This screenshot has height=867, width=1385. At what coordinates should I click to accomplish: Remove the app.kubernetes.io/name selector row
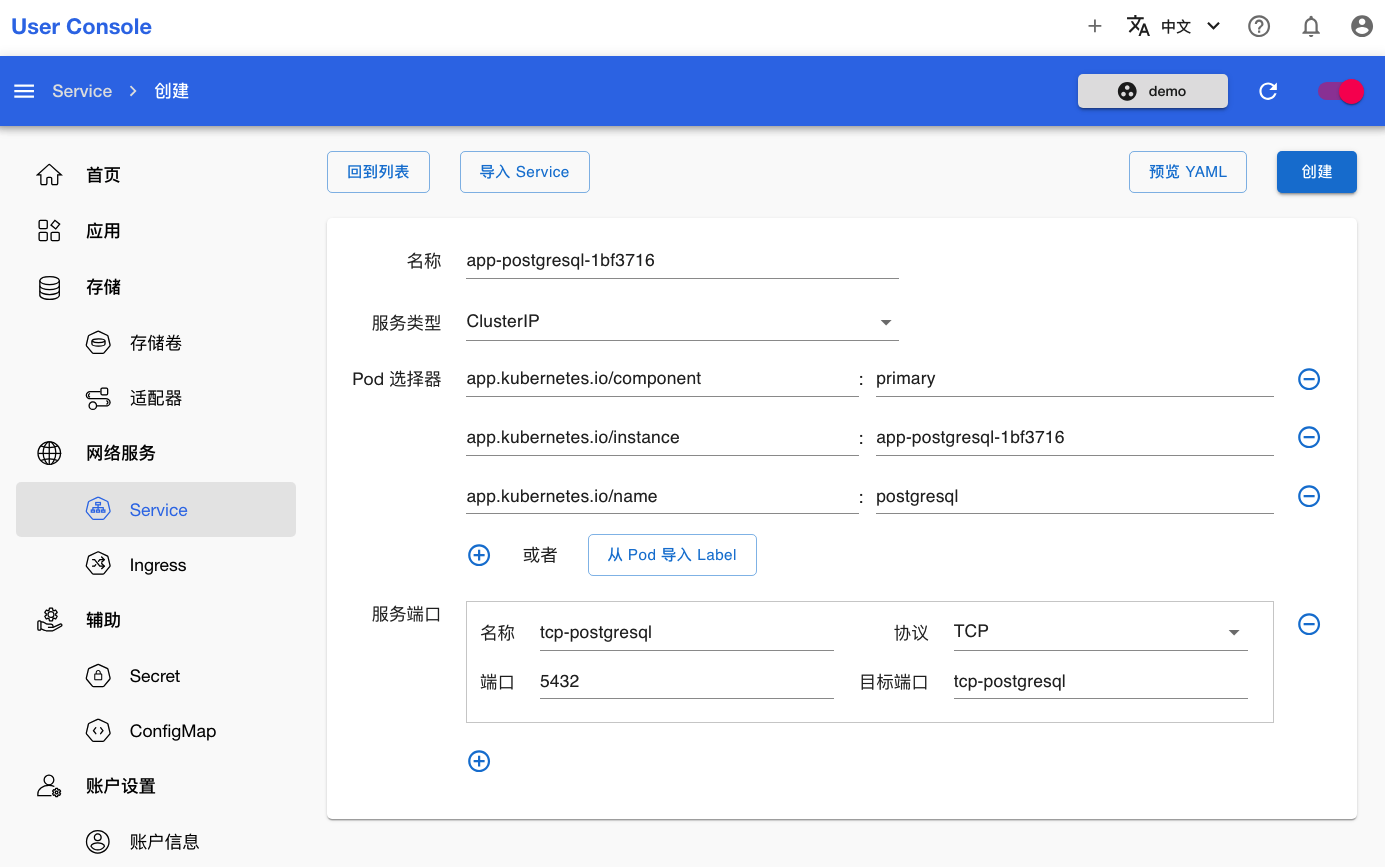[1309, 496]
